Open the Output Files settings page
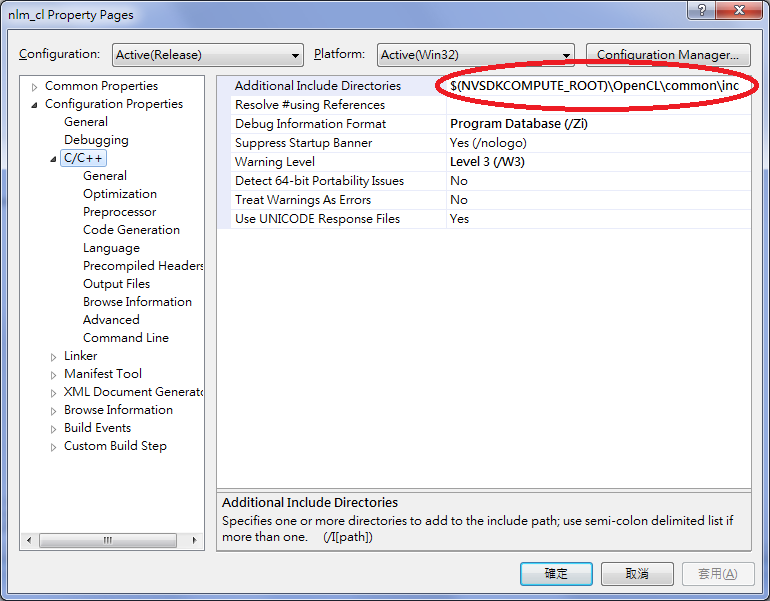Viewport: 770px width, 601px height. 116,284
